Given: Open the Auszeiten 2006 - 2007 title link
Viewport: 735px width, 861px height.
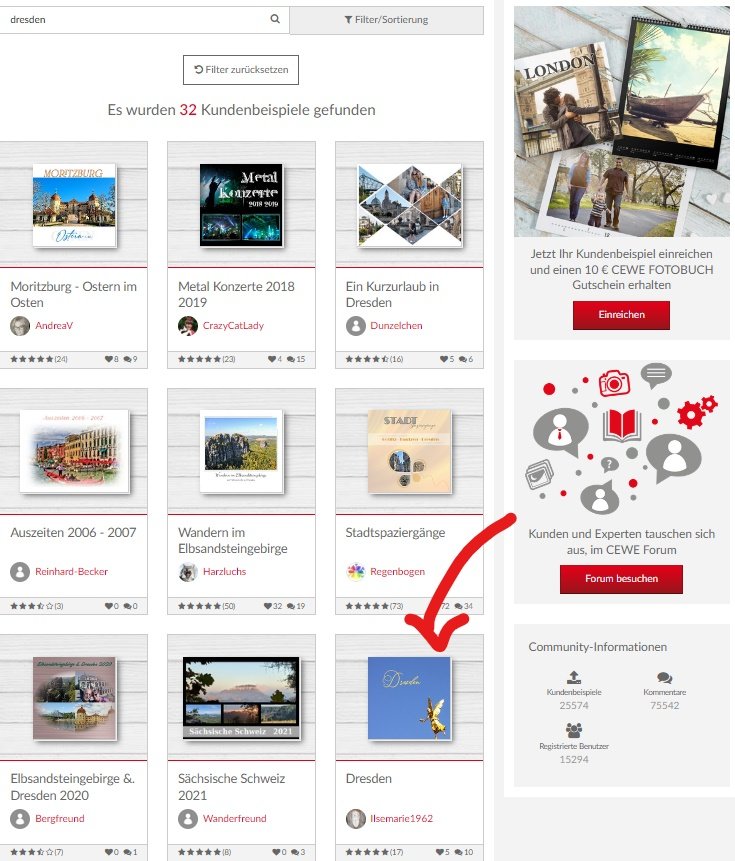Looking at the screenshot, I should pyautogui.click(x=73, y=532).
